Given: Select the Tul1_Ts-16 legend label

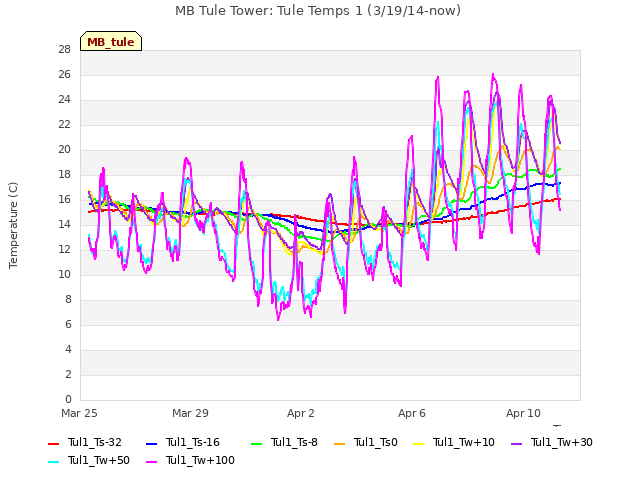Looking at the screenshot, I should tap(193, 442).
